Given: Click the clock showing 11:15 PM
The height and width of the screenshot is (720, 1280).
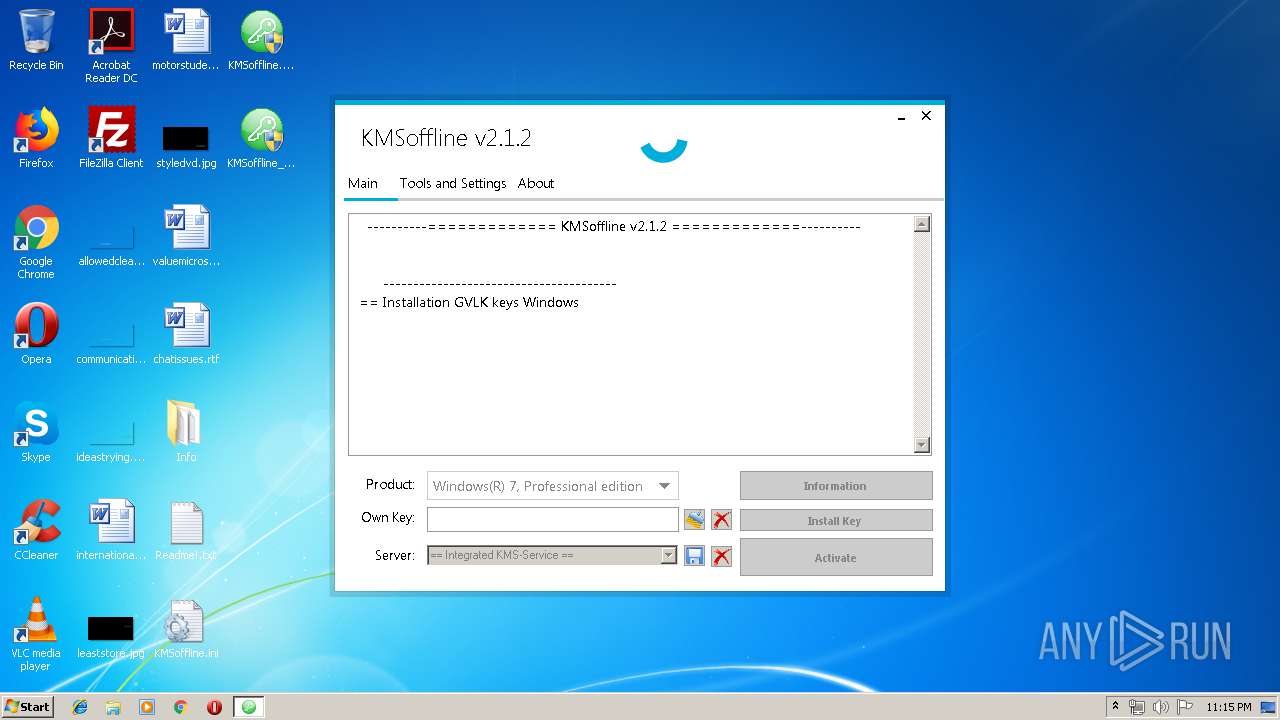Looking at the screenshot, I should (1228, 707).
